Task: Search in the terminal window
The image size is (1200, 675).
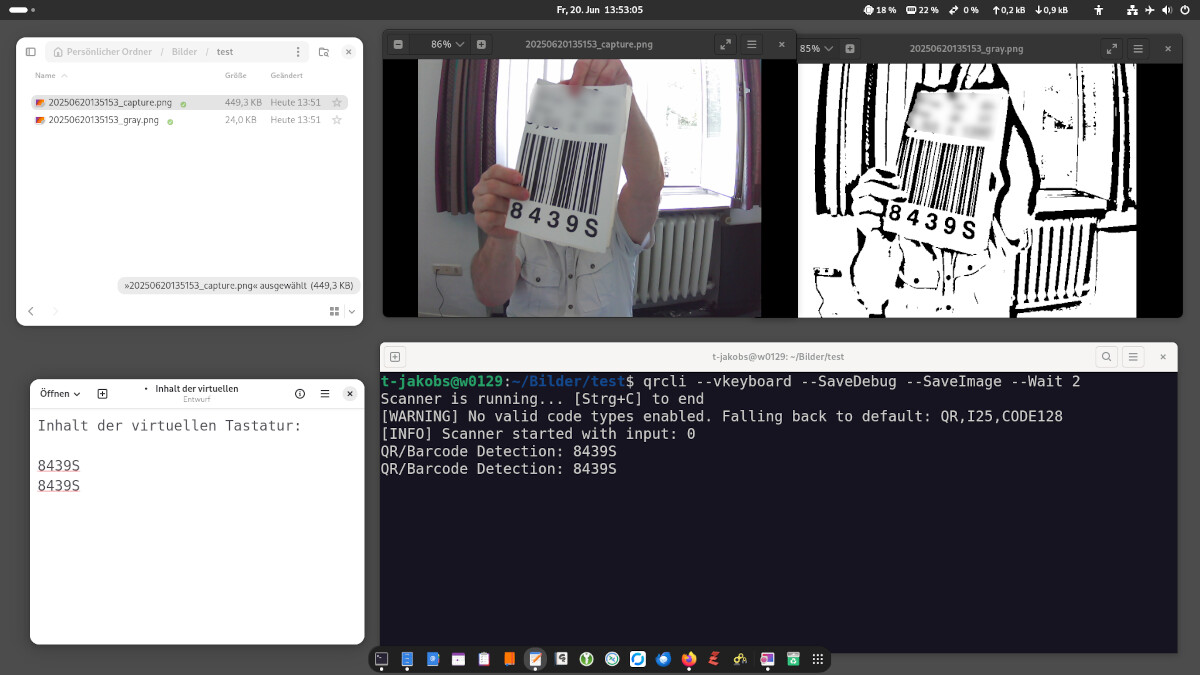Action: point(1106,356)
